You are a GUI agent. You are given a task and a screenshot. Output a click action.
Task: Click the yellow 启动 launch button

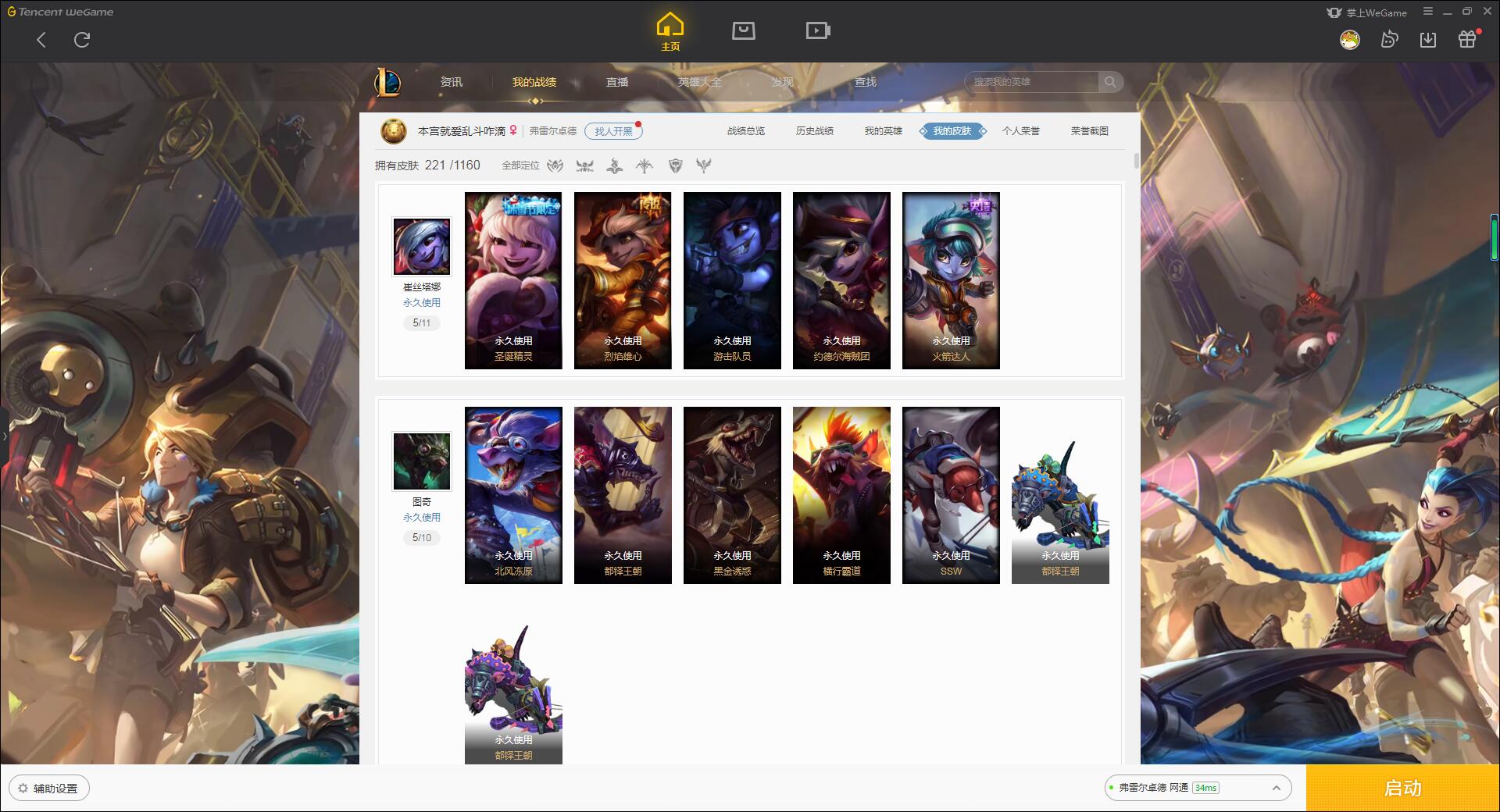coord(1403,789)
